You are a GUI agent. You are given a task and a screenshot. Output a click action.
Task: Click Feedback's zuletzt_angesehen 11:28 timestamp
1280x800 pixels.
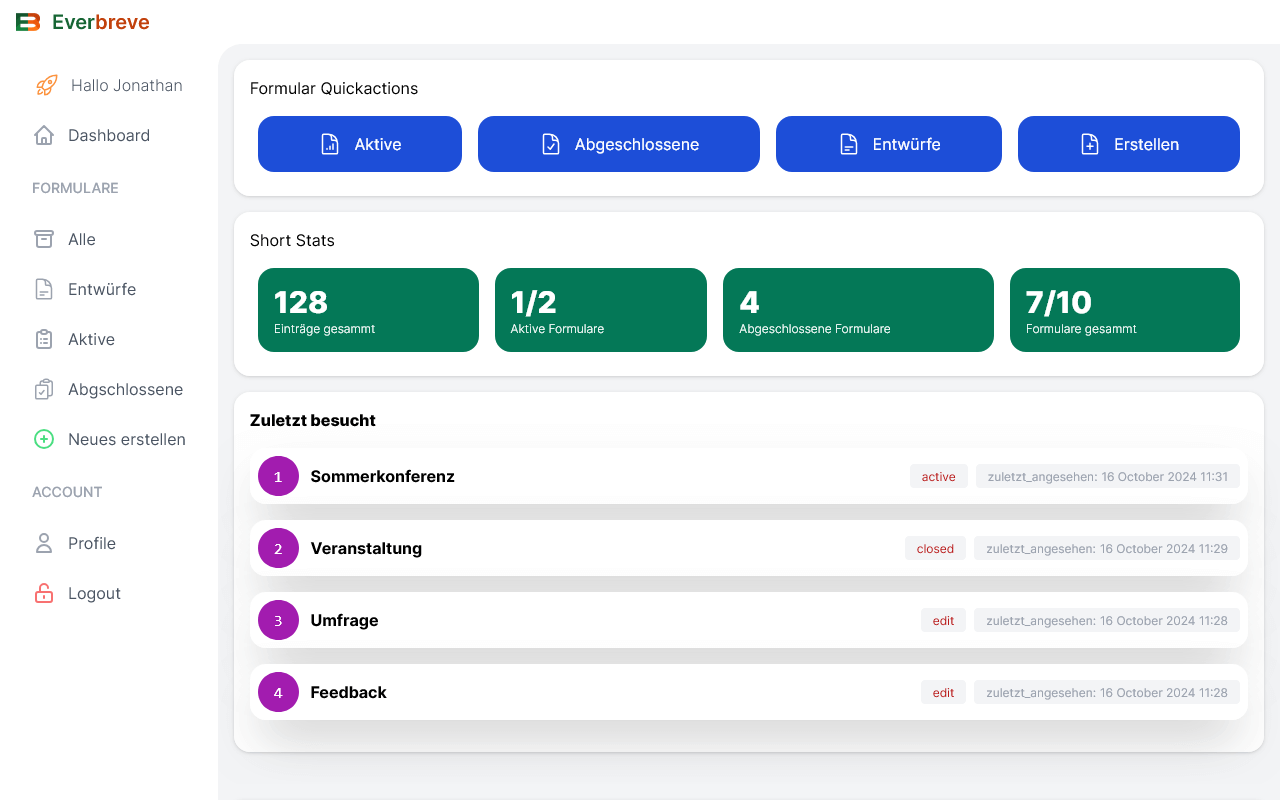click(1107, 692)
